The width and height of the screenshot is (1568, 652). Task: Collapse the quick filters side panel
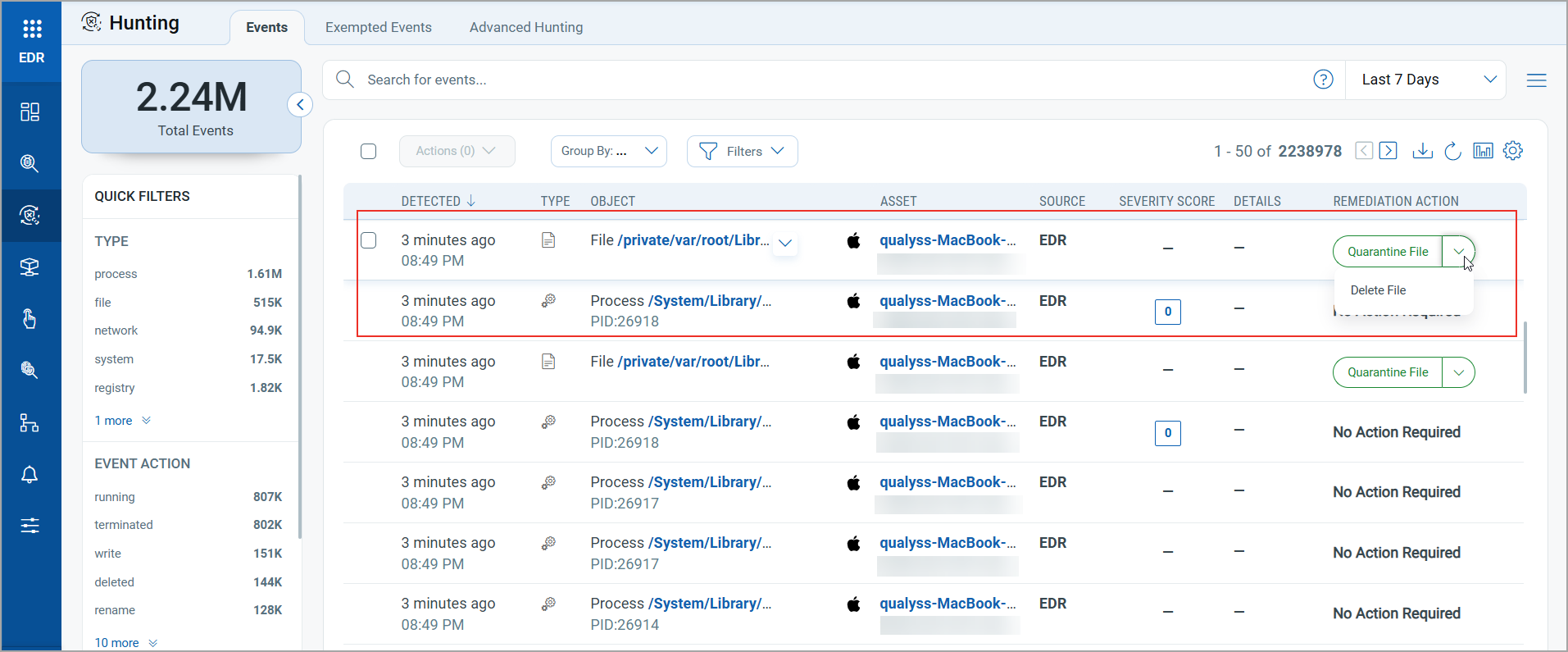300,105
